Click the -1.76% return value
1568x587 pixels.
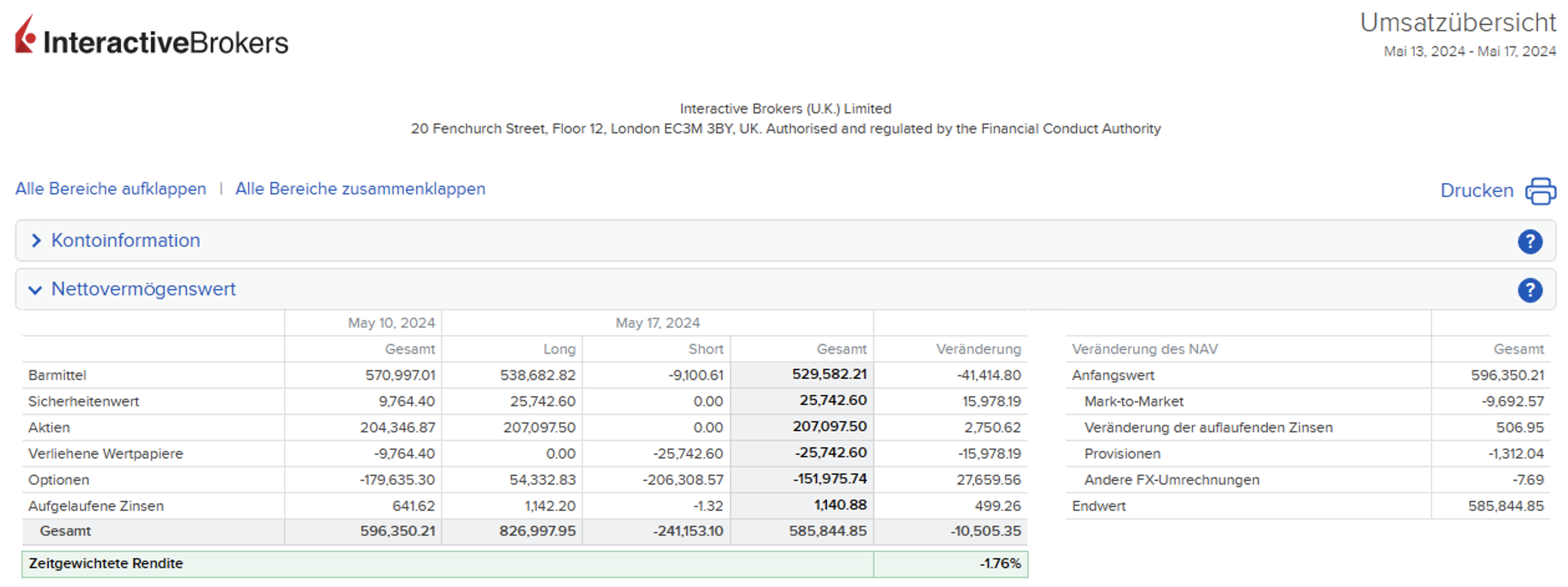pyautogui.click(x=1000, y=563)
